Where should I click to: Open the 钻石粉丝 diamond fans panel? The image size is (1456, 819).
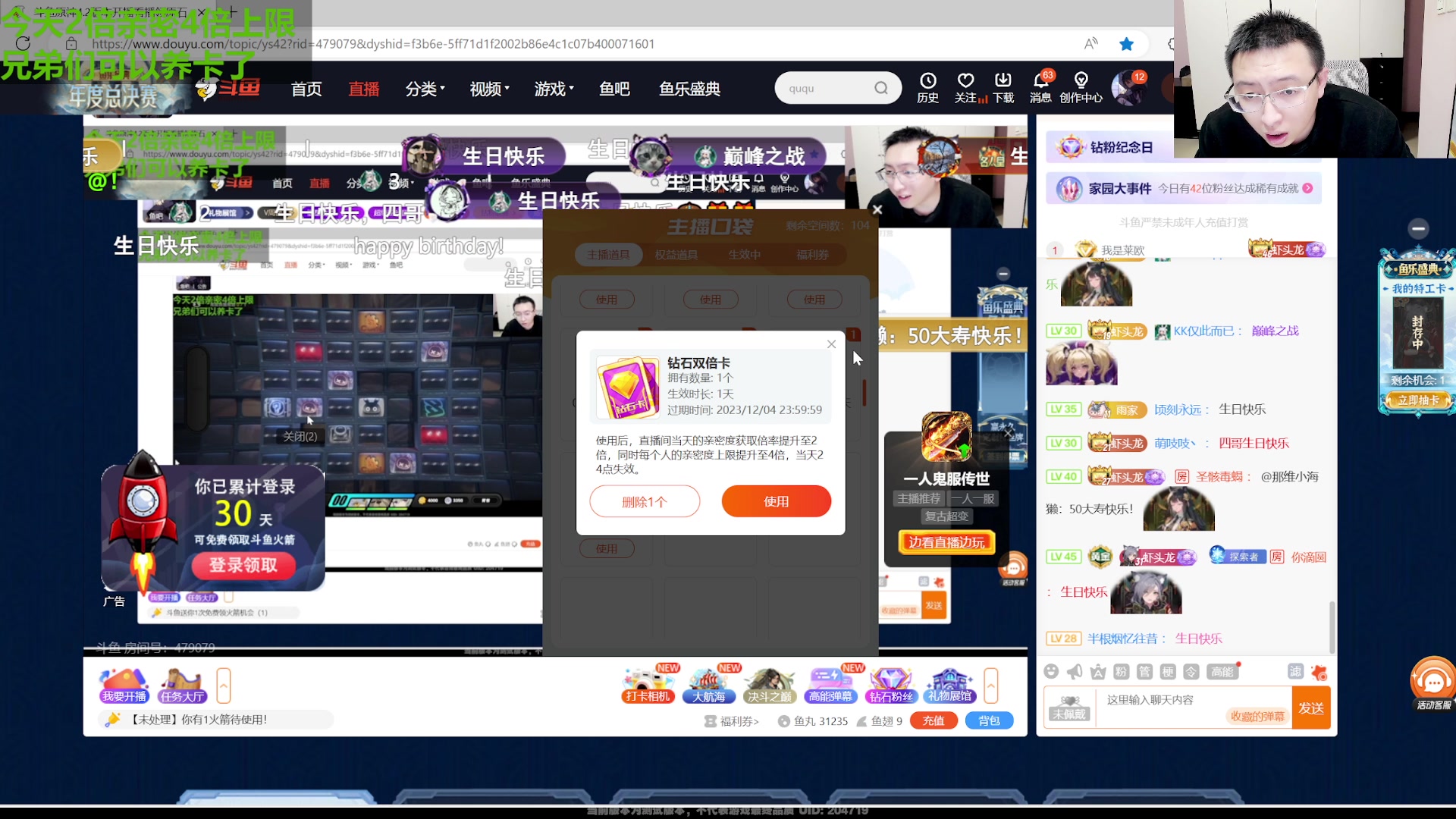coord(890,685)
